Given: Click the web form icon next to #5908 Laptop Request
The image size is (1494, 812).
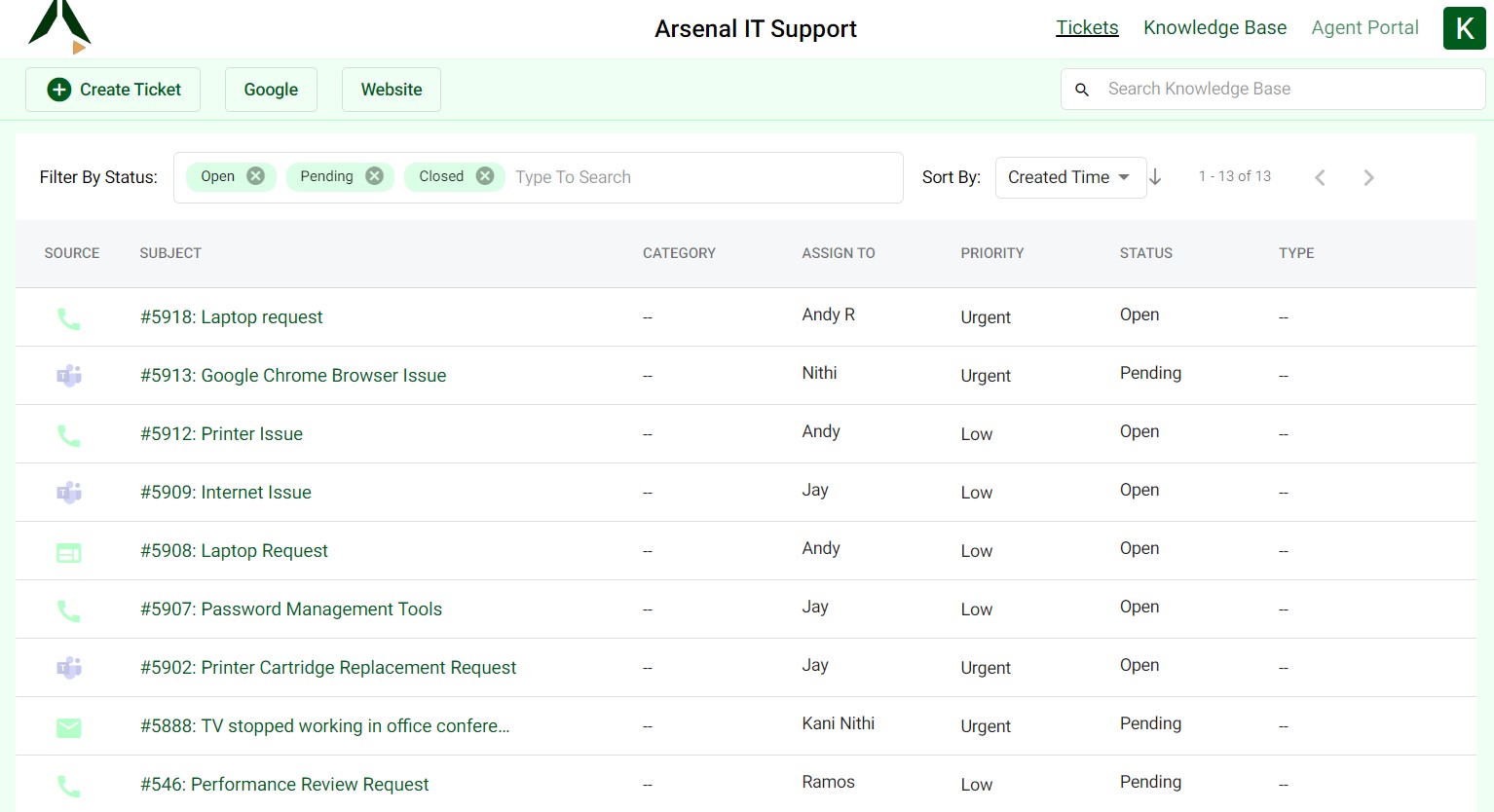Looking at the screenshot, I should pos(69,550).
